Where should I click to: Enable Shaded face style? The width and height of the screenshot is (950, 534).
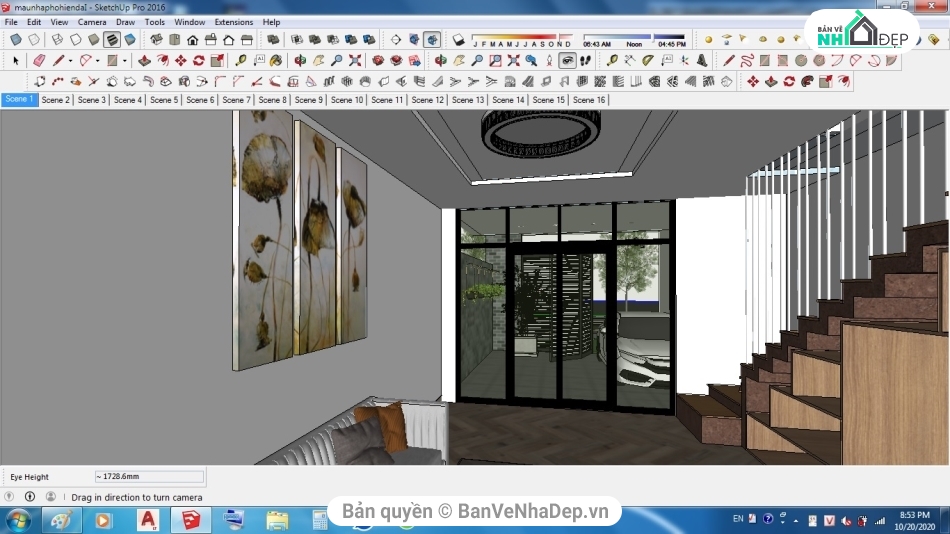[x=93, y=40]
